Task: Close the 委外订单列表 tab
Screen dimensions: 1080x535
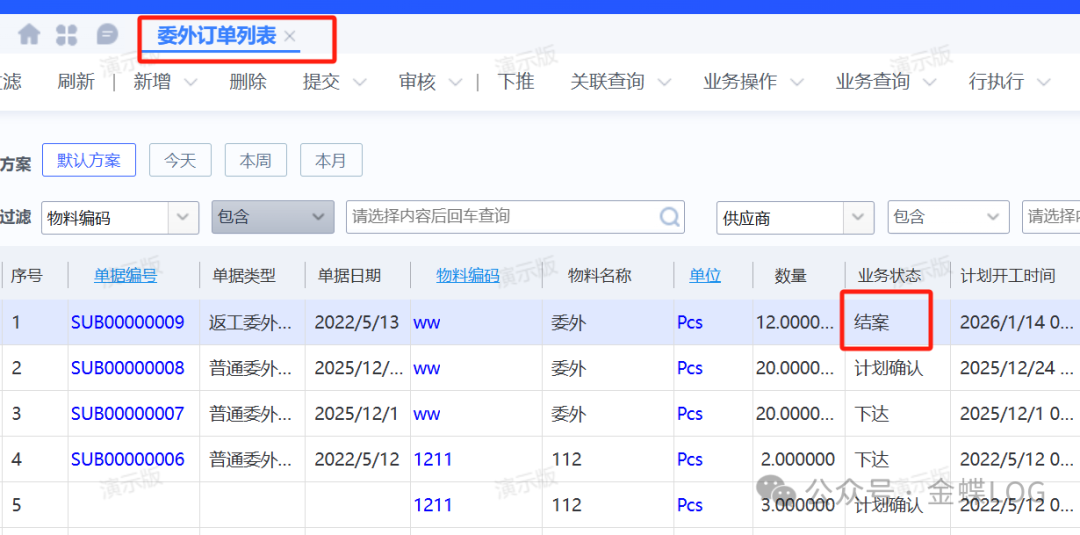Action: [290, 36]
